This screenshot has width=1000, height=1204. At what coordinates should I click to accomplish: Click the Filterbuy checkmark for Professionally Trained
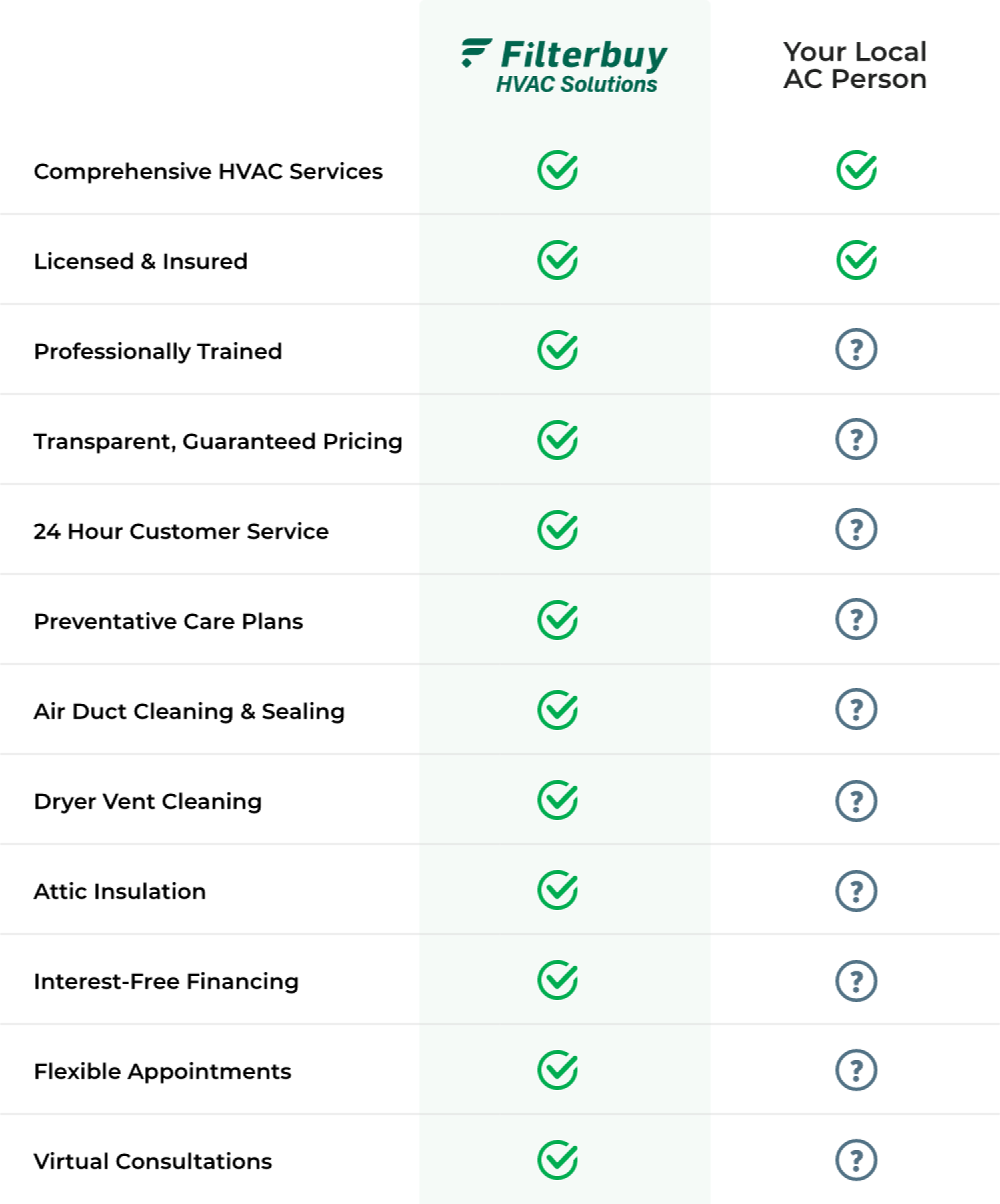click(558, 350)
